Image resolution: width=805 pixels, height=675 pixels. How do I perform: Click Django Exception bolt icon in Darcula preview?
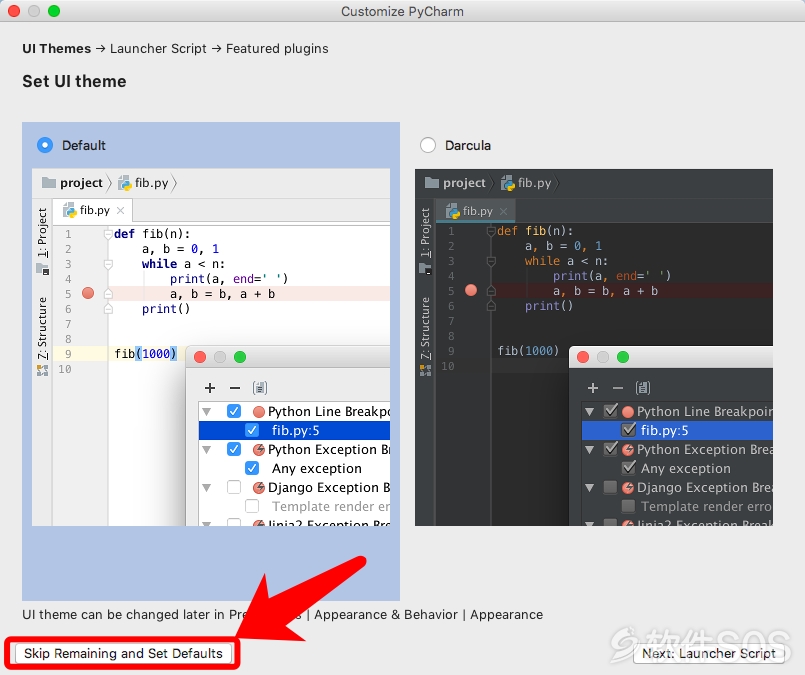(x=628, y=488)
